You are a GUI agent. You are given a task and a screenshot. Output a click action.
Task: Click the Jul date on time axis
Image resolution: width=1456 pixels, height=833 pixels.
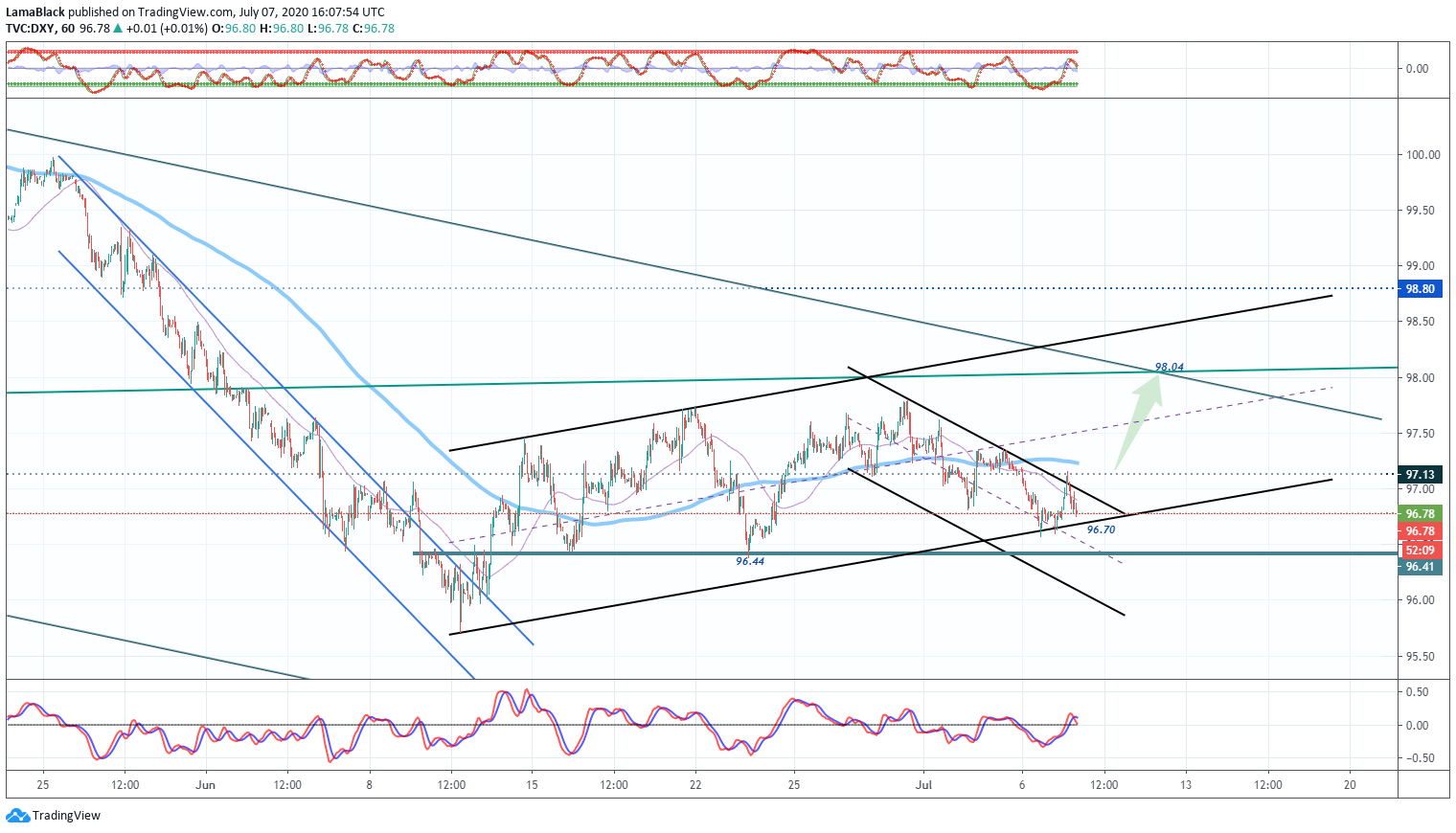(x=923, y=785)
